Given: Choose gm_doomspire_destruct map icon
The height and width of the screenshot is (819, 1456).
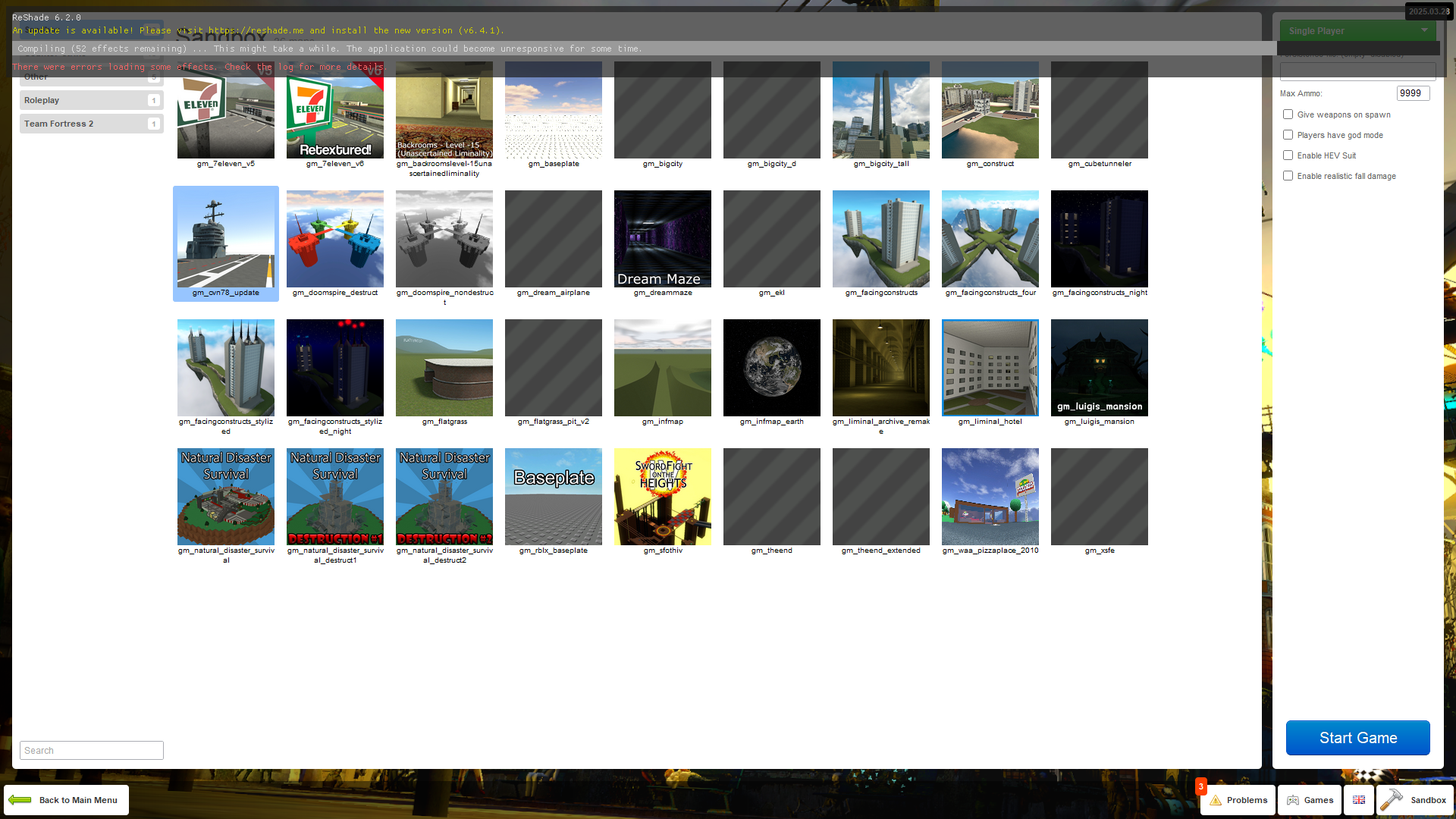Looking at the screenshot, I should (x=334, y=239).
